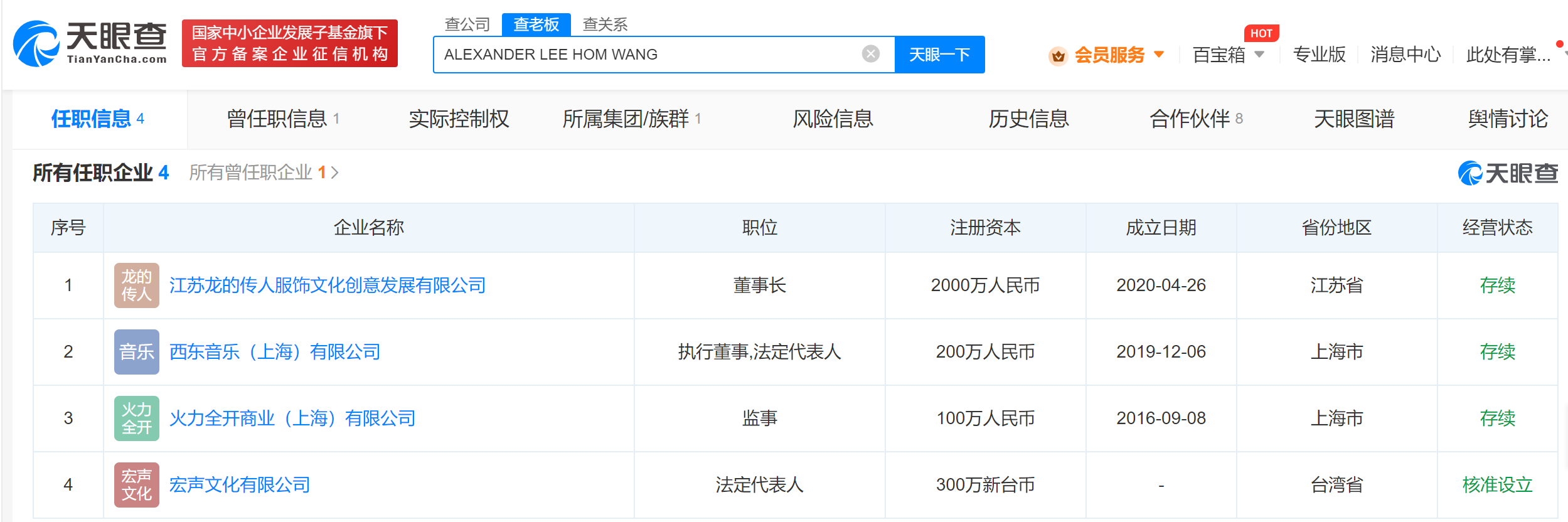Click the 龙的传人 company logo thumbnail
Image resolution: width=1568 pixels, height=522 pixels.
pyautogui.click(x=136, y=285)
